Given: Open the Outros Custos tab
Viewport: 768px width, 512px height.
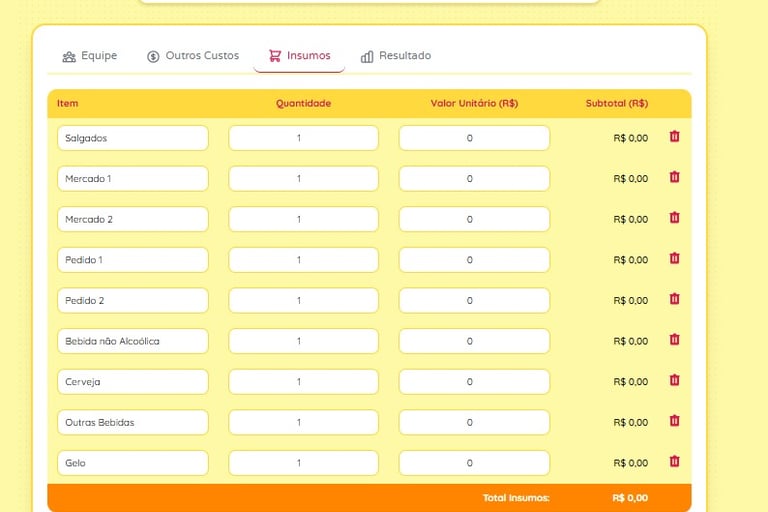Looking at the screenshot, I should (193, 56).
